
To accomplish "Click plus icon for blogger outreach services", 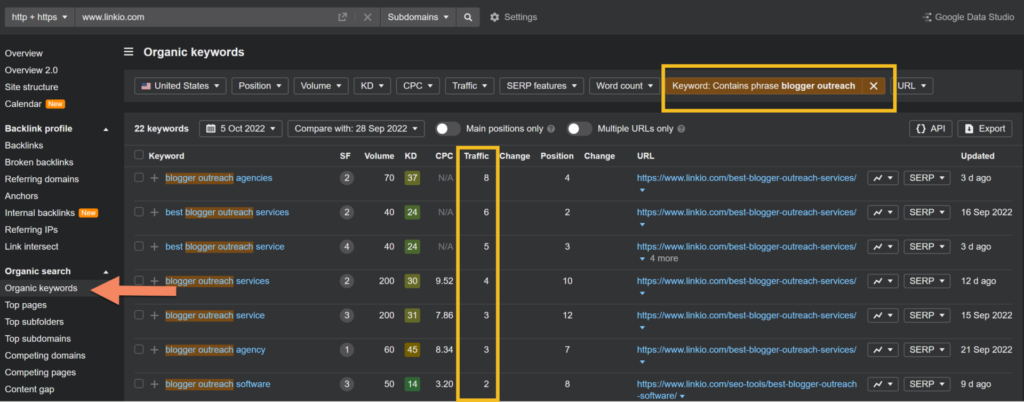I will [155, 281].
